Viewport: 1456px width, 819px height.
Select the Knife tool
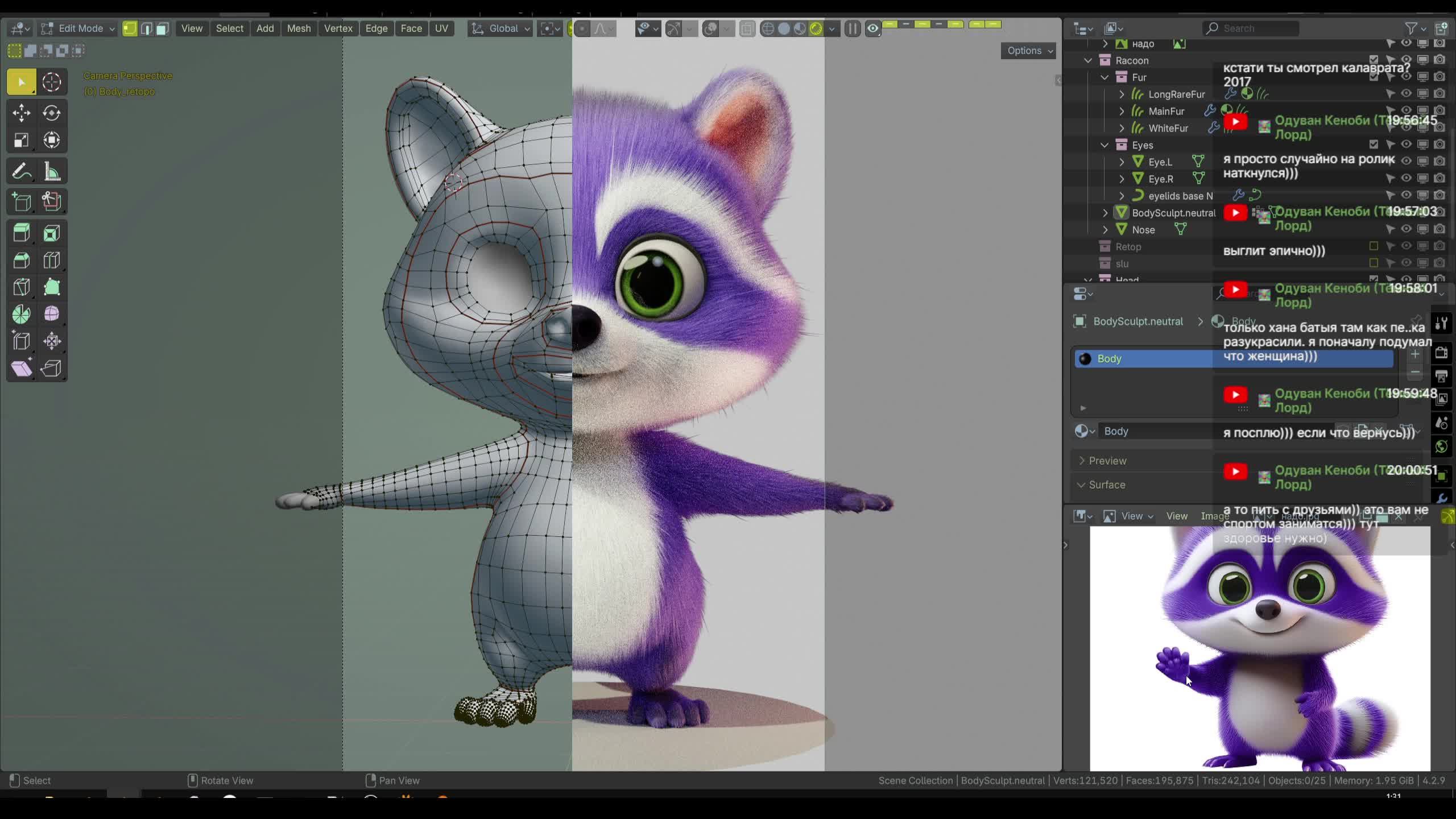point(22,287)
